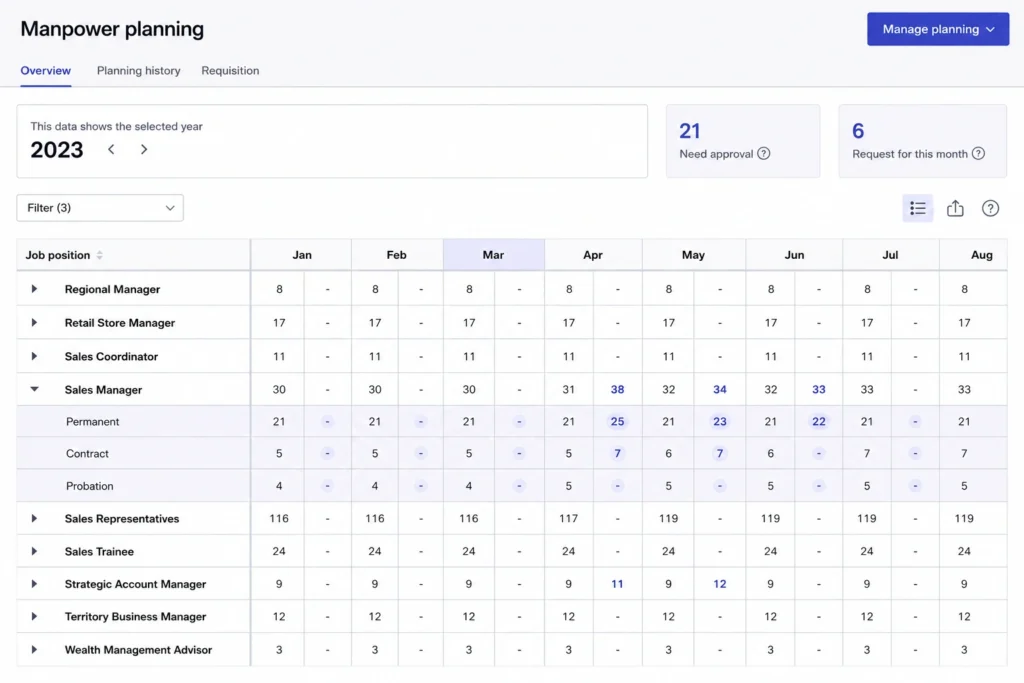1024x683 pixels.
Task: Select the Contract sub-row label
Action: click(x=87, y=453)
